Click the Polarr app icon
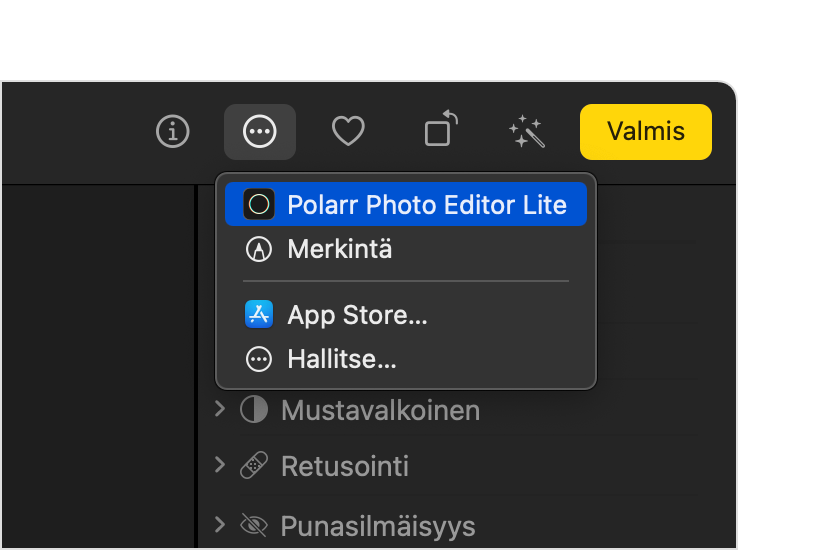The width and height of the screenshot is (820, 550). (259, 204)
